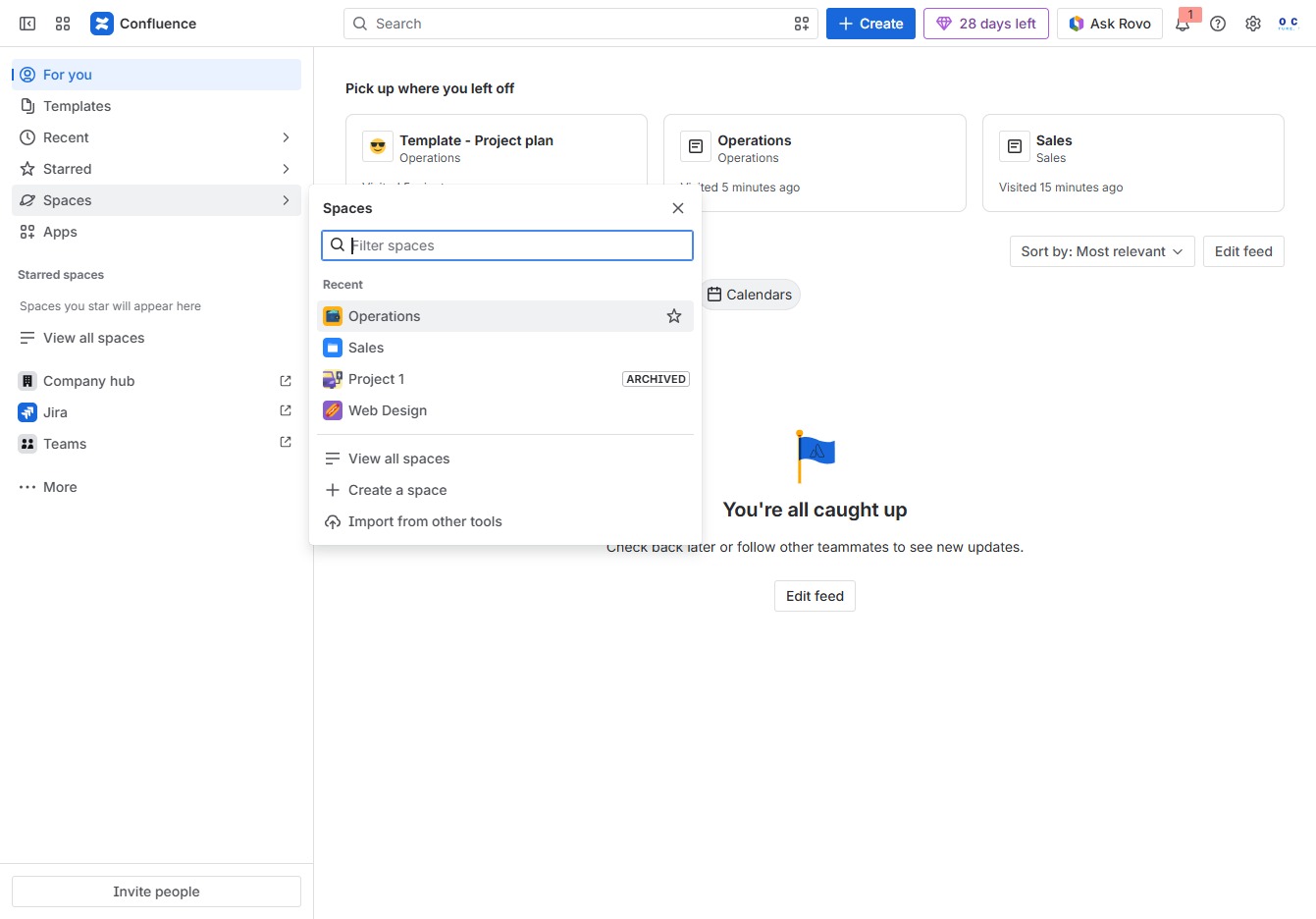Open the app switcher grid icon
Screen dimensions: 1316x919
click(63, 24)
